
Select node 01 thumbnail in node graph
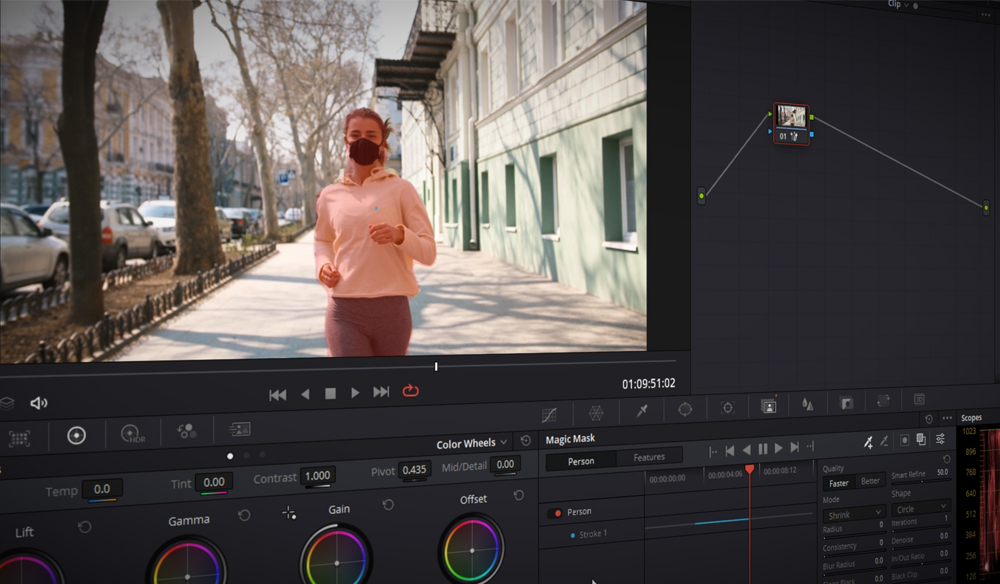(791, 117)
